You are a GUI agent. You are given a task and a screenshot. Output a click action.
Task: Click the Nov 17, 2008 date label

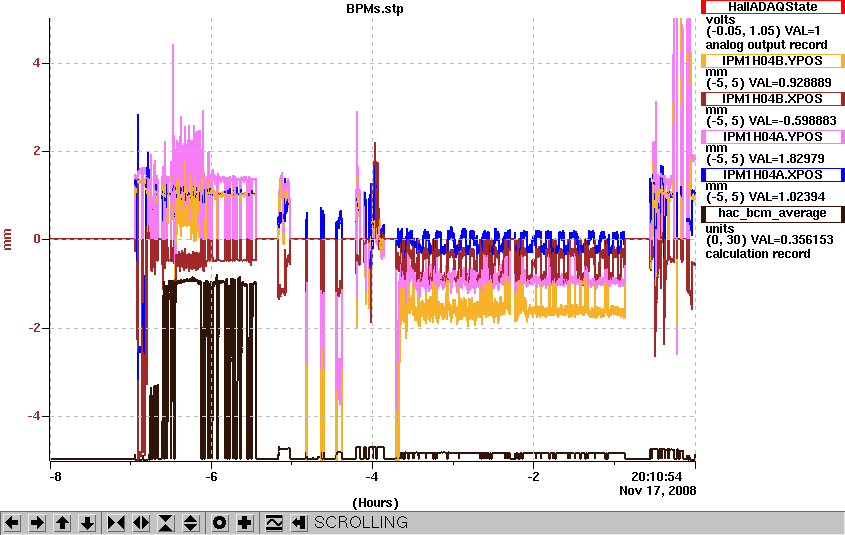657,491
